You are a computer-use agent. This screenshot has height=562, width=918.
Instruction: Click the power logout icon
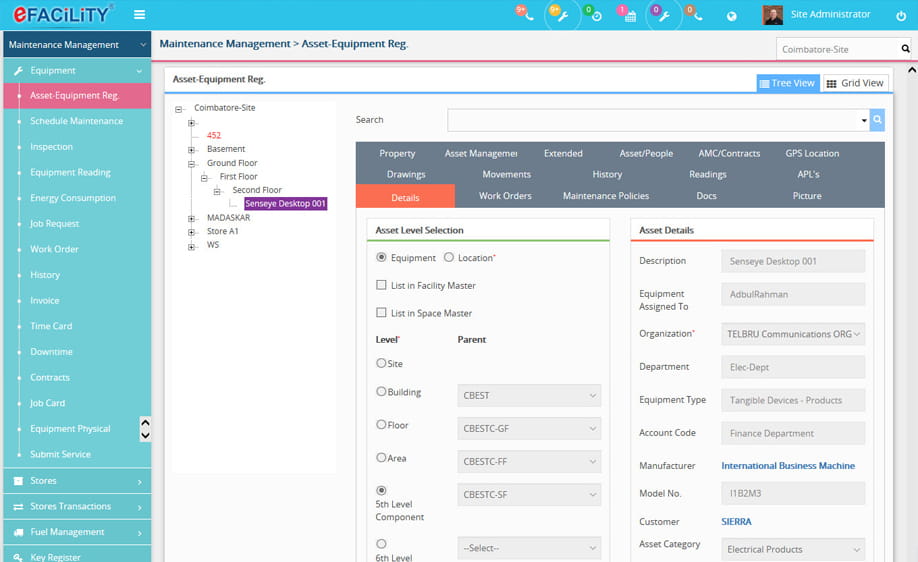click(x=890, y=15)
